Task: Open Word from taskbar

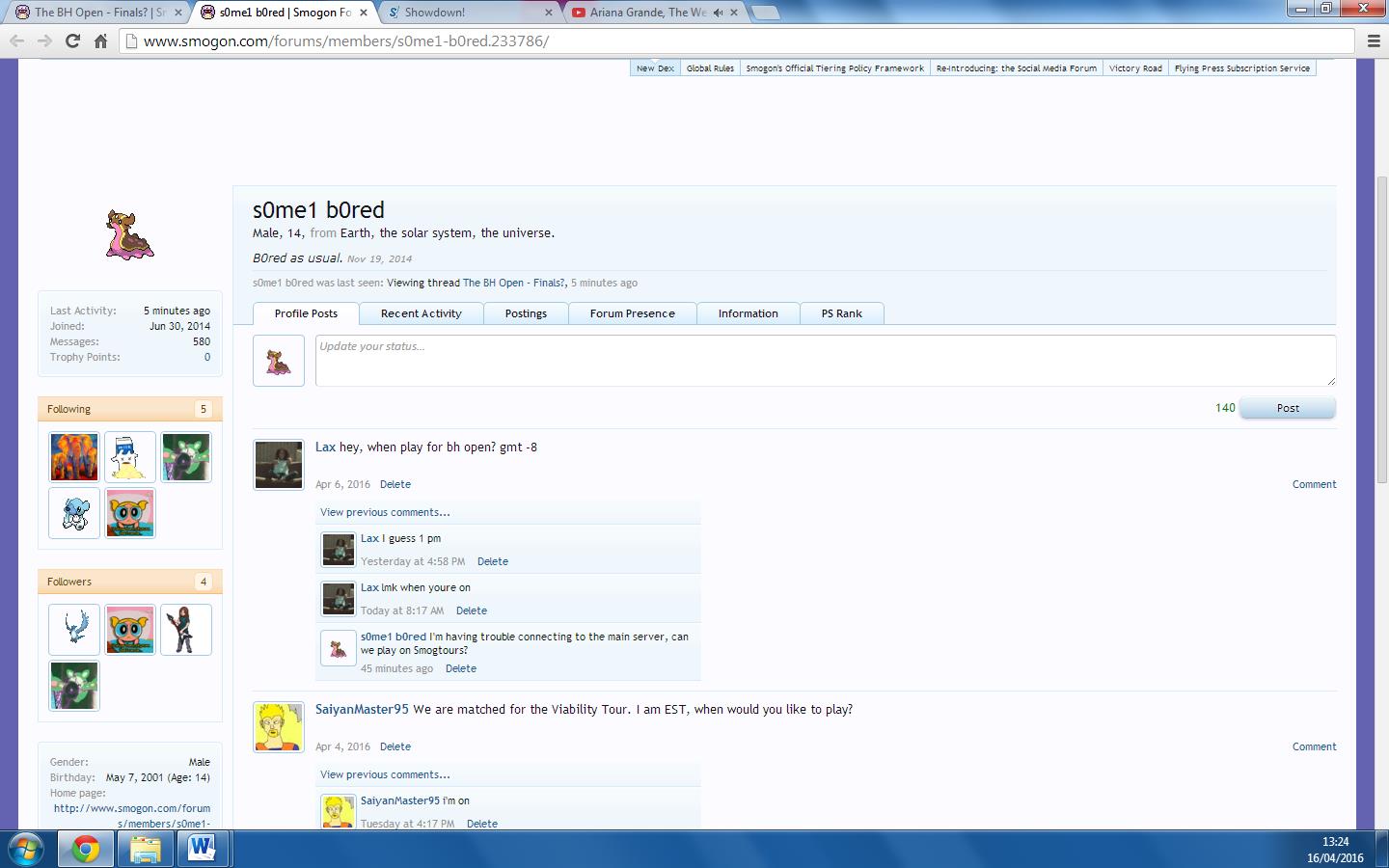Action: (x=203, y=850)
